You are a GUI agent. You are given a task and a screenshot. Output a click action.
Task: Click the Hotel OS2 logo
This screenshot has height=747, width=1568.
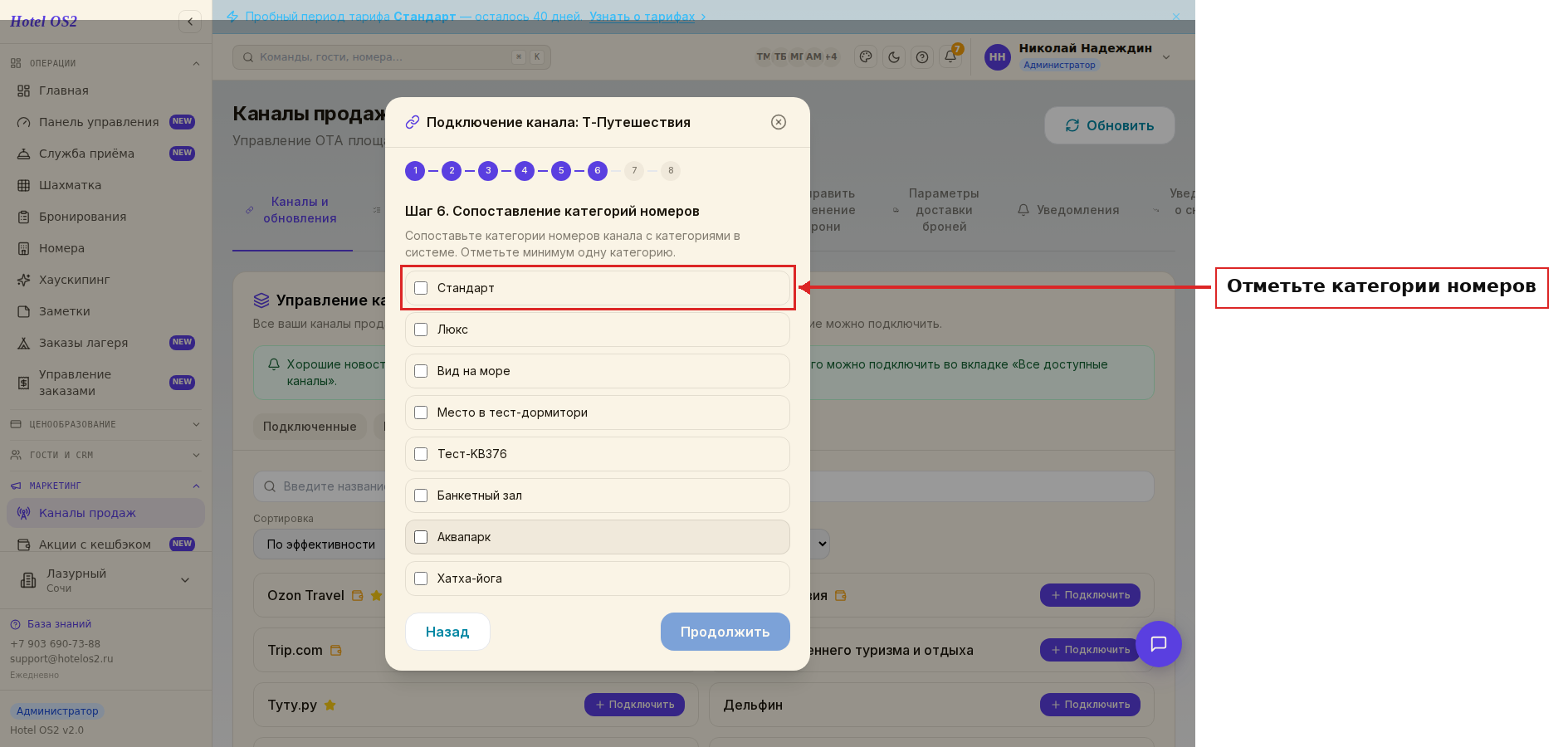click(x=43, y=22)
